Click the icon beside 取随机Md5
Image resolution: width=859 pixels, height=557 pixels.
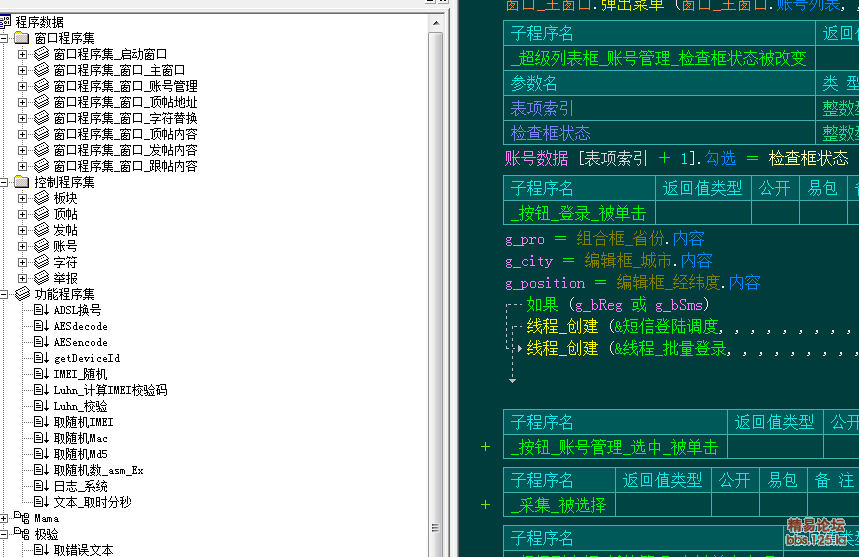click(41, 454)
